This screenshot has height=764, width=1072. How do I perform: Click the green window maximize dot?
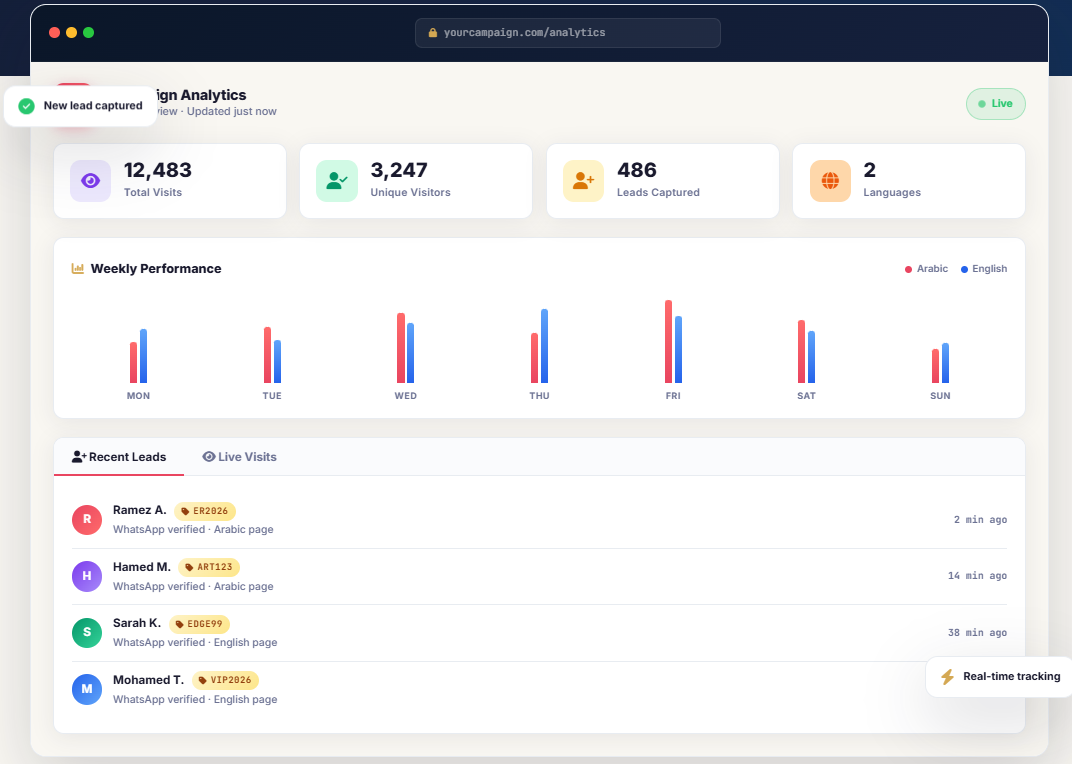[x=88, y=32]
